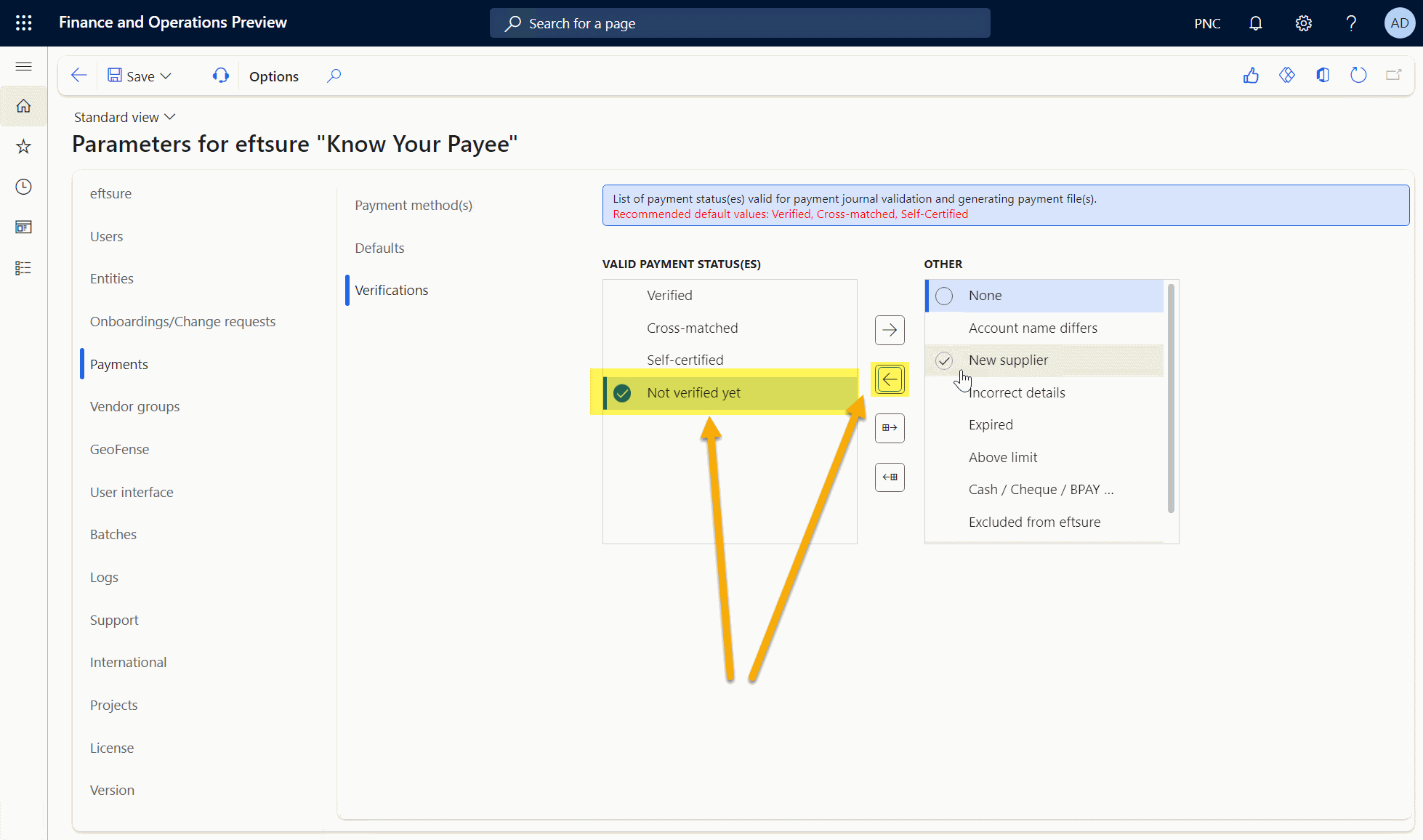Open the Support section
The image size is (1423, 840).
tap(114, 621)
